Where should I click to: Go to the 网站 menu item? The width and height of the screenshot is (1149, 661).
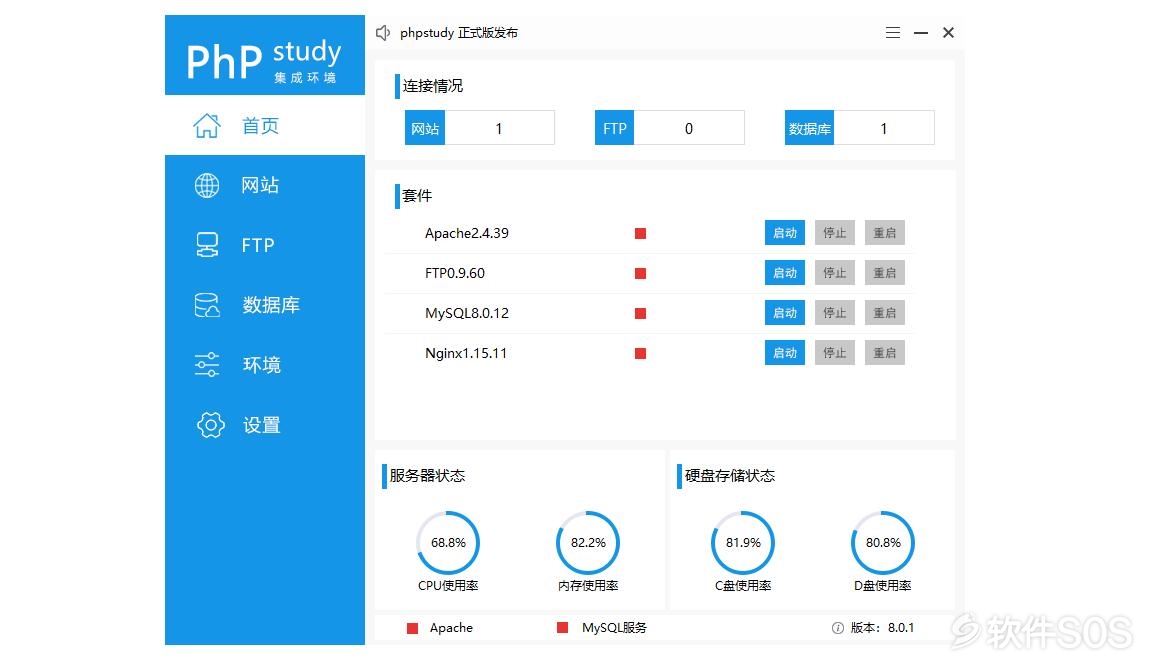pos(265,185)
